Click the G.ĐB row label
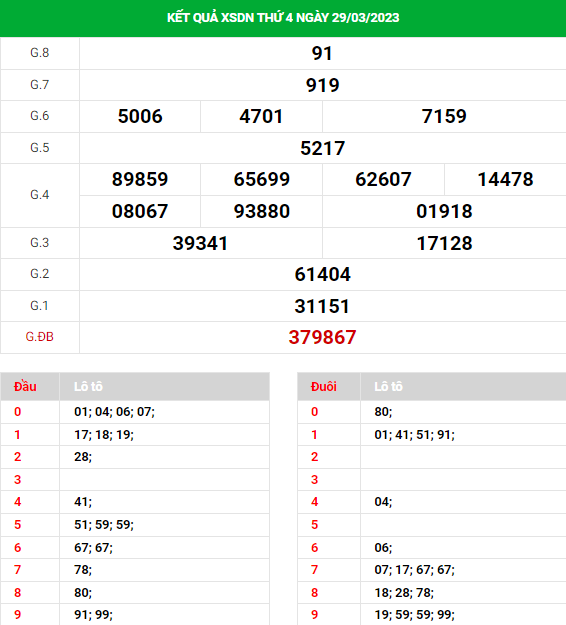The image size is (566, 625). pos(39,337)
